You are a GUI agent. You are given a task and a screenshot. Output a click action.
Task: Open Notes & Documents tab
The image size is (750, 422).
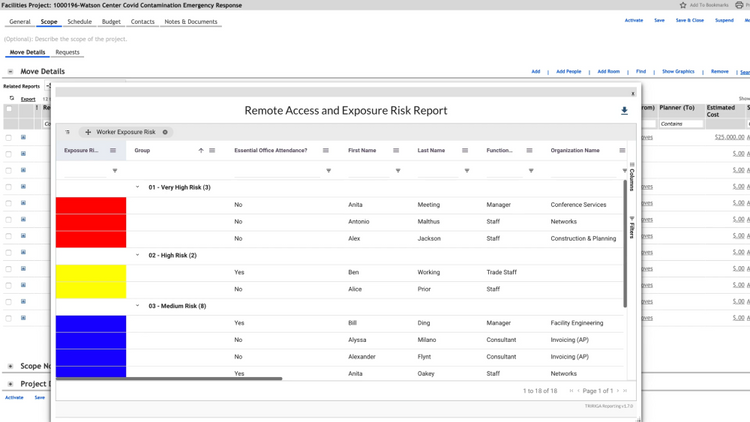point(191,22)
